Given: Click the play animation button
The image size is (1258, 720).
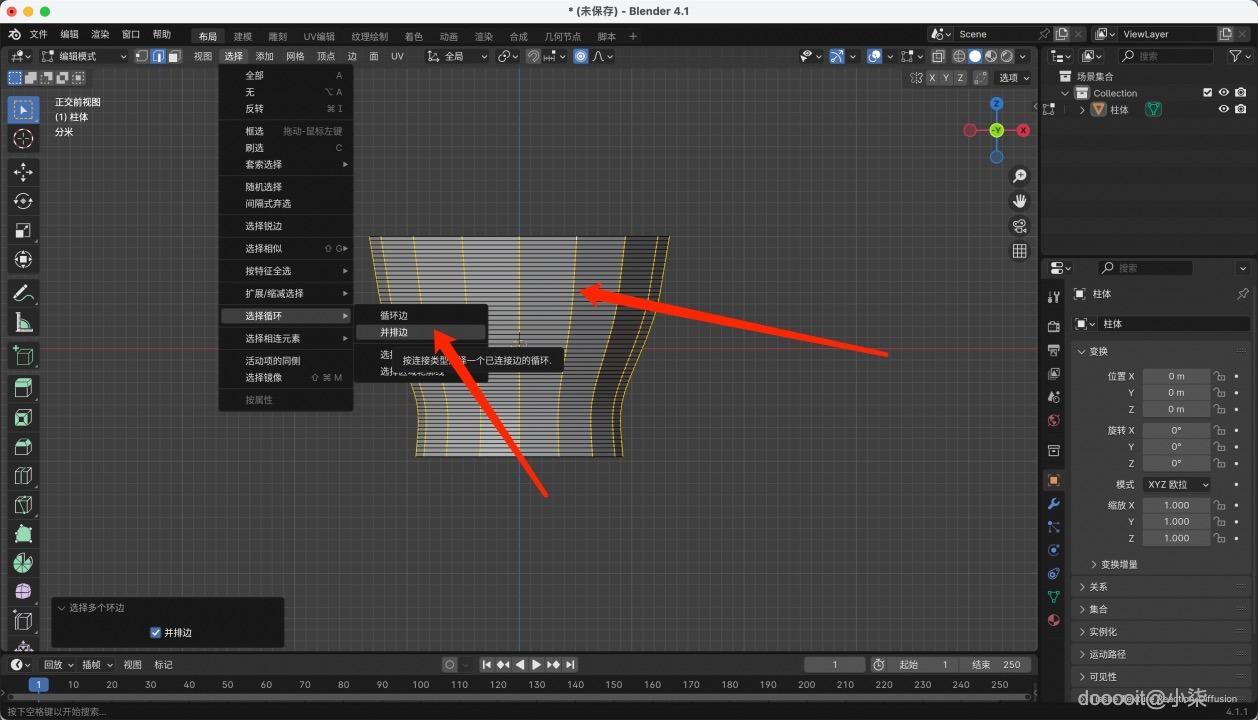Looking at the screenshot, I should click(536, 665).
